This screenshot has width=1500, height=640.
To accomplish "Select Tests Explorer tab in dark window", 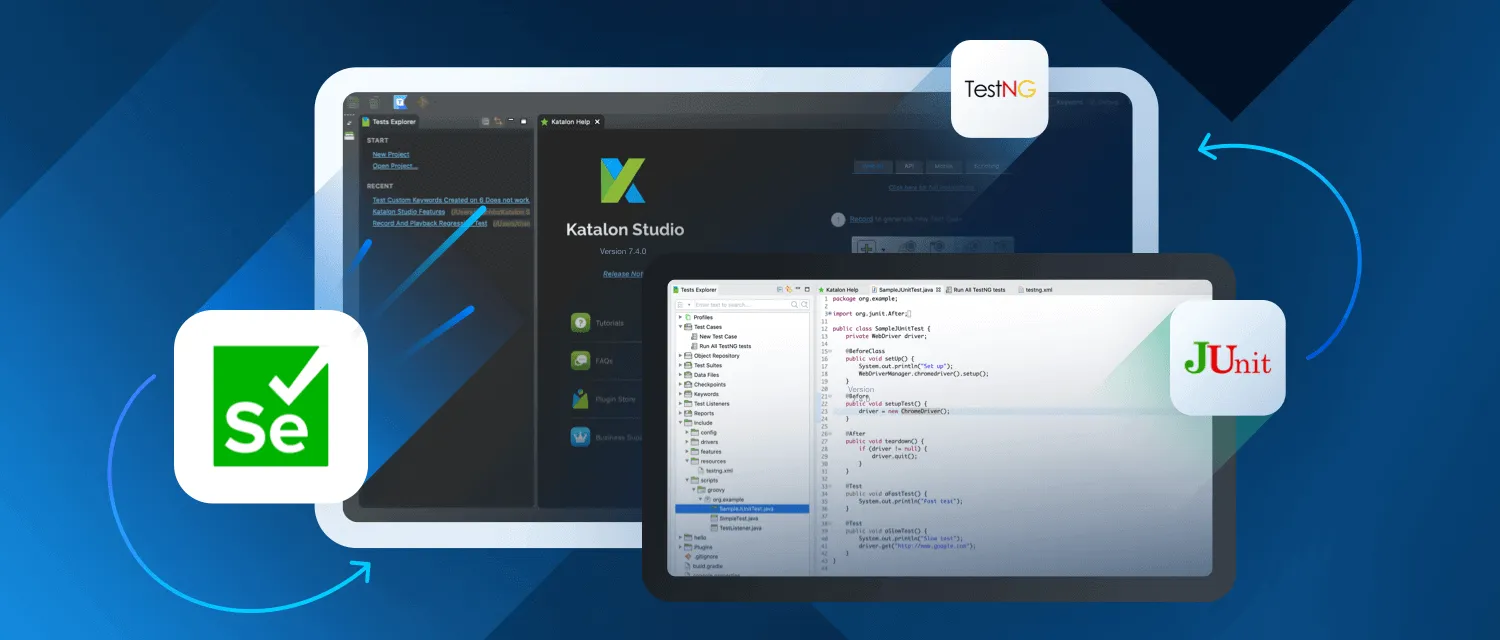I will pyautogui.click(x=389, y=121).
